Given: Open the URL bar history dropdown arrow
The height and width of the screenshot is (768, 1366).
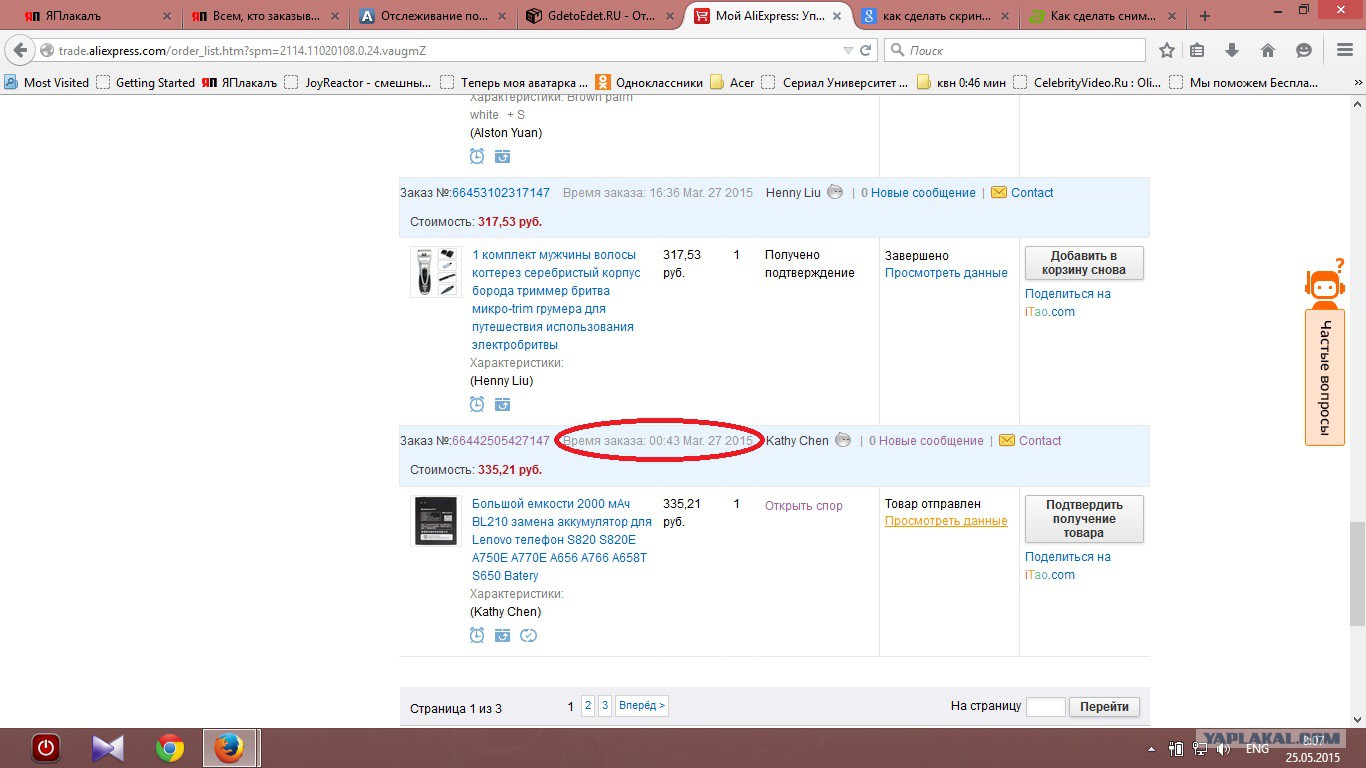Looking at the screenshot, I should (848, 50).
